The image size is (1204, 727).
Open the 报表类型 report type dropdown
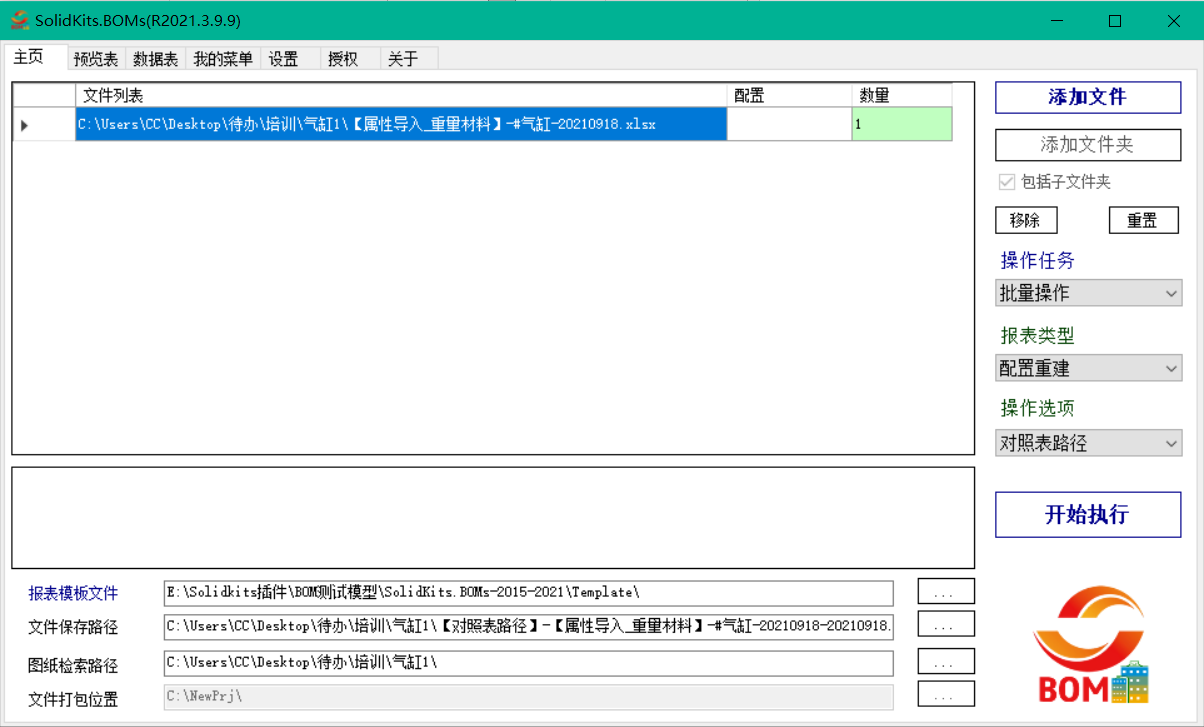coord(1088,367)
